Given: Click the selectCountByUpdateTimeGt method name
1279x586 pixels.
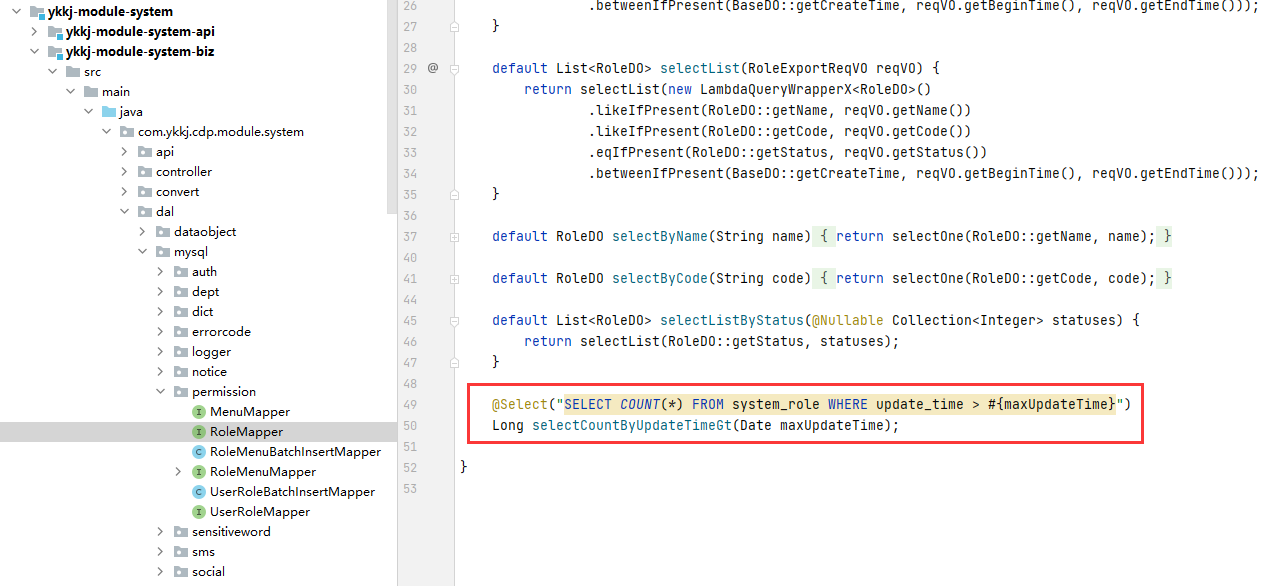Looking at the screenshot, I should click(x=632, y=425).
